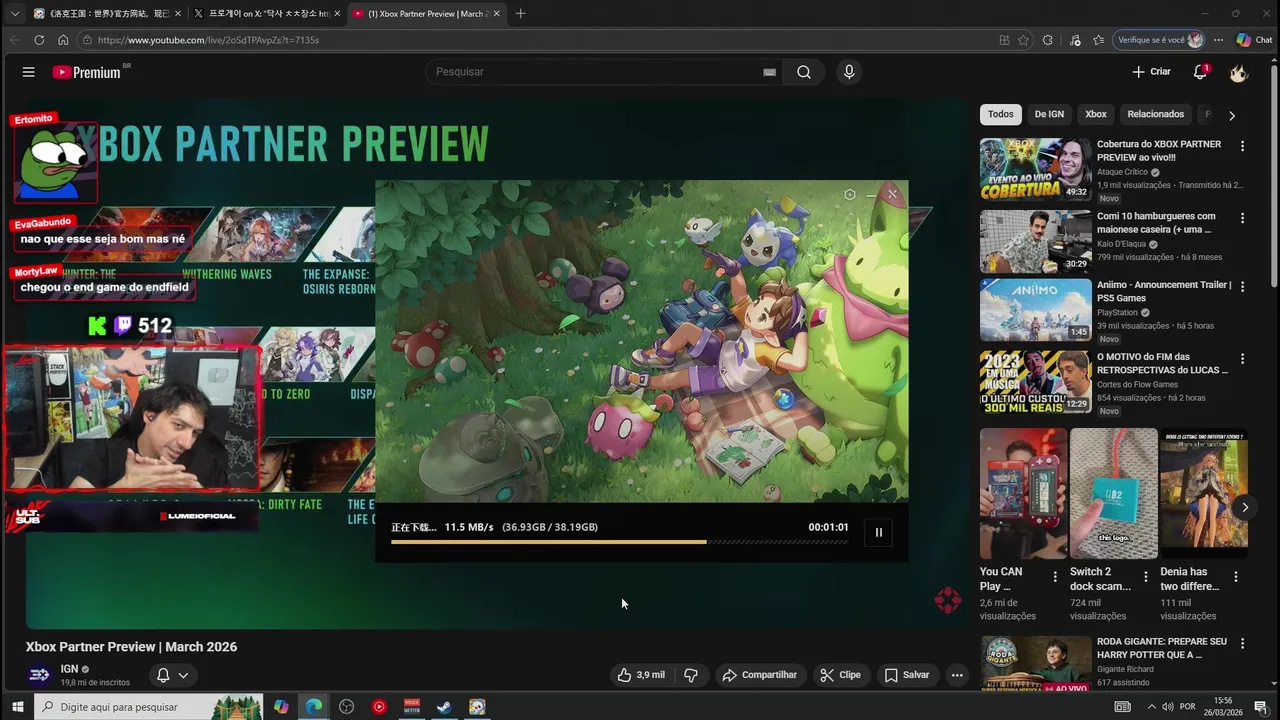
Task: Open options for You CAN Play short
Action: pyautogui.click(x=1055, y=577)
